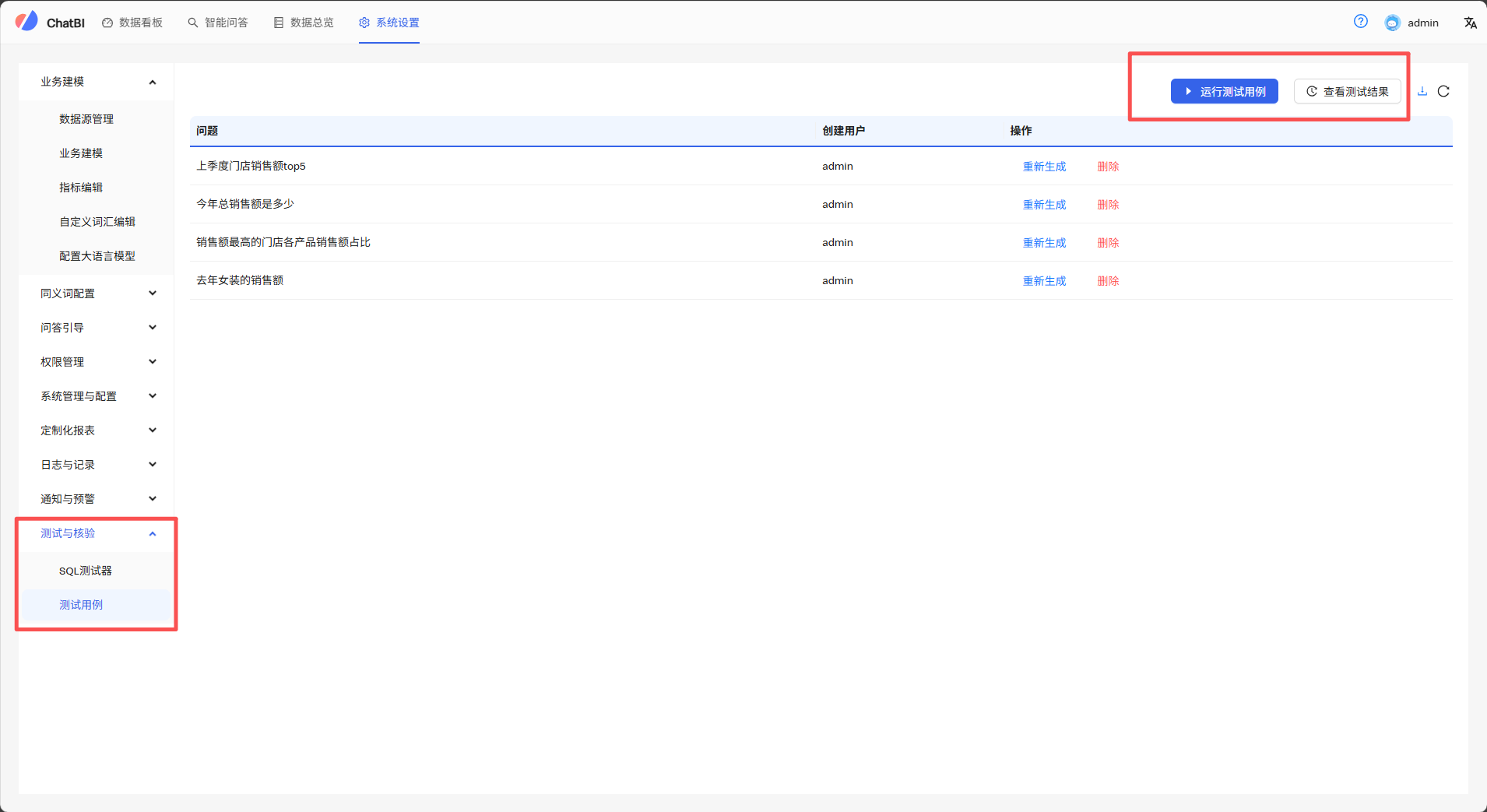Click the language translation icon
The height and width of the screenshot is (812, 1487).
1470,23
